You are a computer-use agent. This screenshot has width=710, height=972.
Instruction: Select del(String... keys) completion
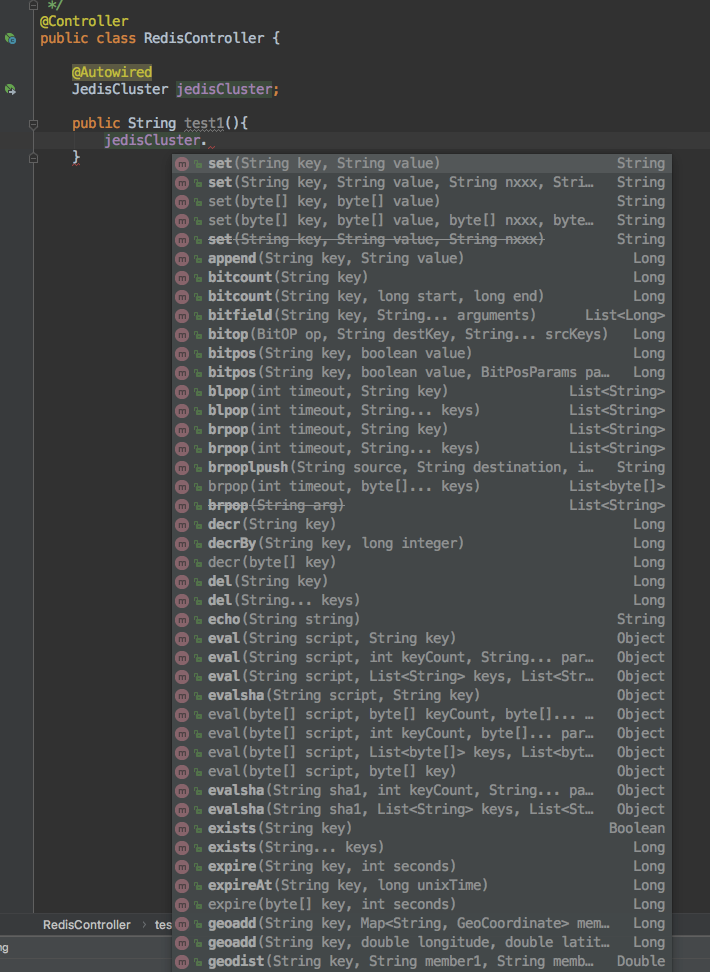(x=422, y=601)
